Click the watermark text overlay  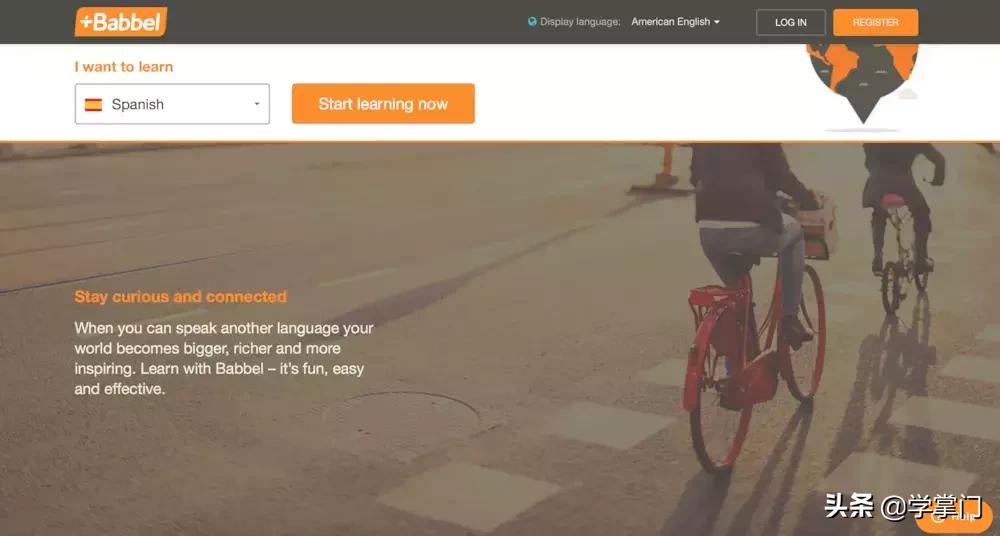coord(903,507)
